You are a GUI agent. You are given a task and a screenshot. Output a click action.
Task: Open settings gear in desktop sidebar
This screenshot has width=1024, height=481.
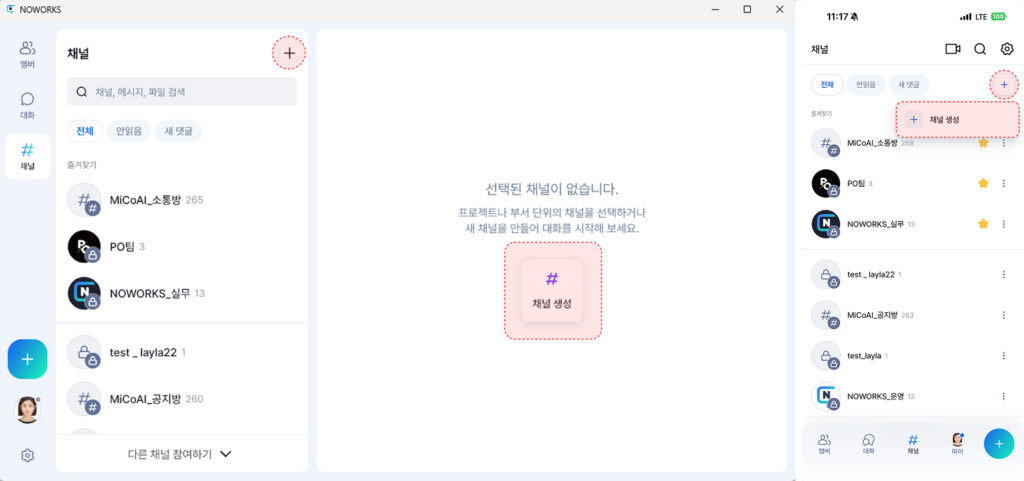click(x=27, y=456)
